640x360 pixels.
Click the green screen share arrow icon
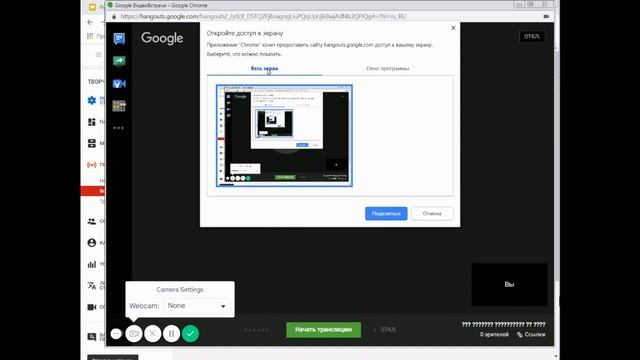(x=119, y=61)
